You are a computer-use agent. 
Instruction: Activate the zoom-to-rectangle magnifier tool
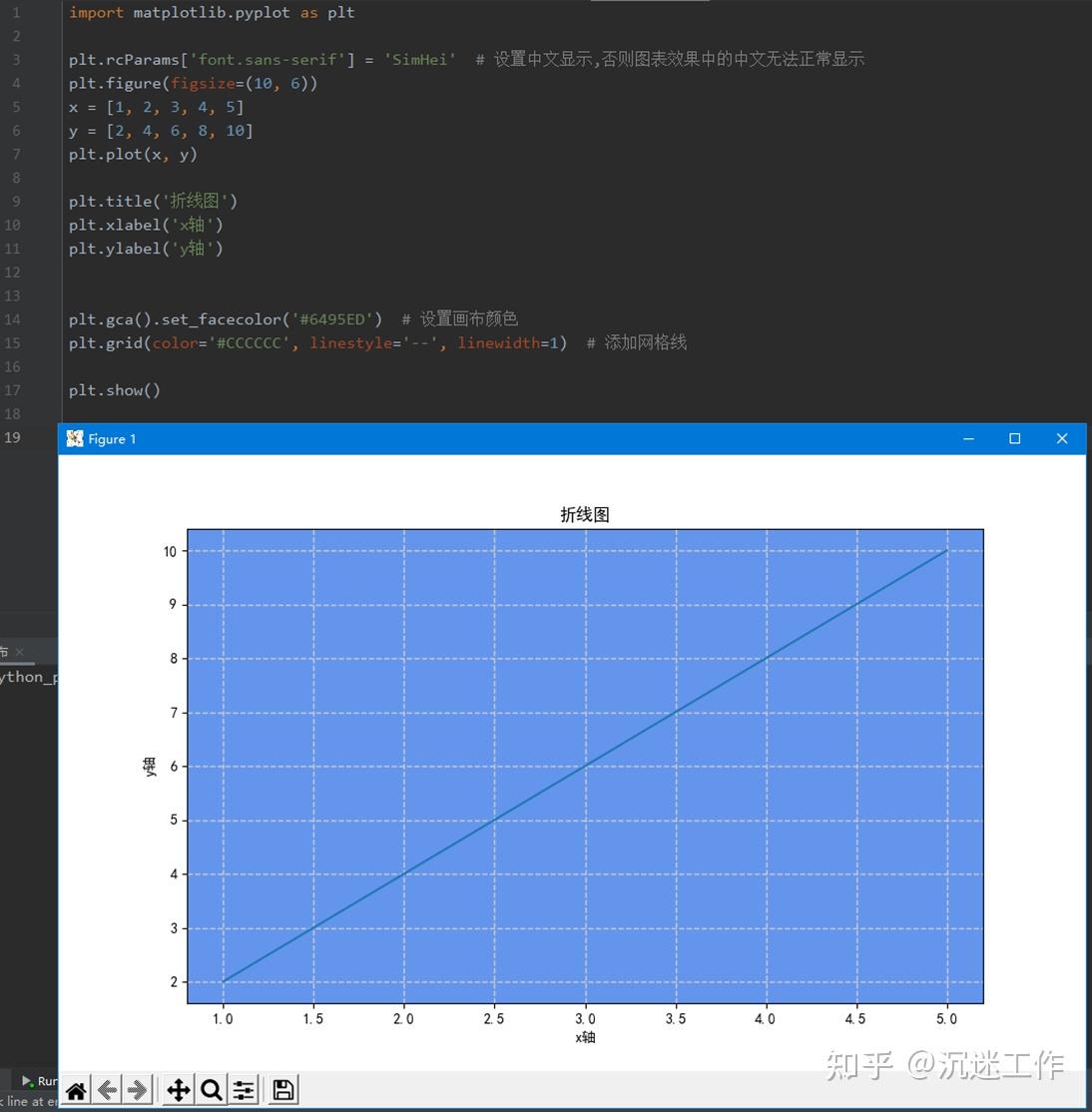(211, 1089)
